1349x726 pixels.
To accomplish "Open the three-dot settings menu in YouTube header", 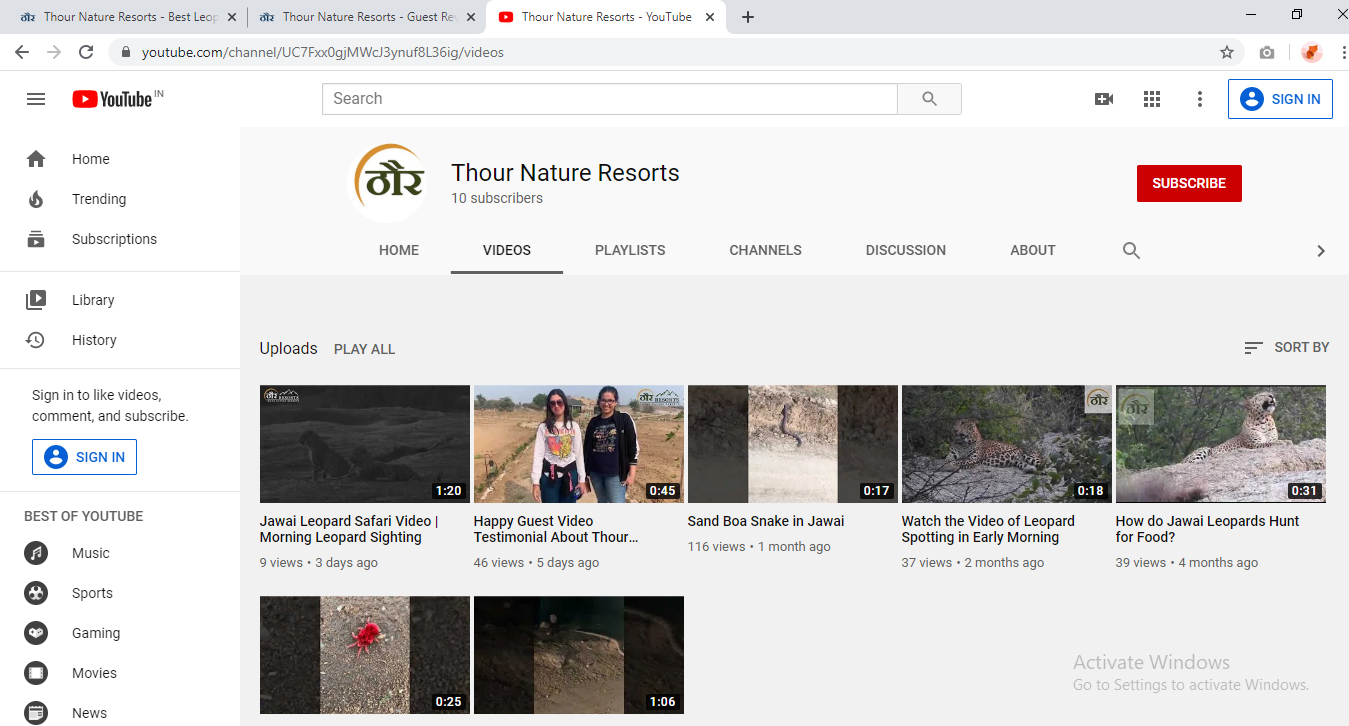I will pos(1200,99).
